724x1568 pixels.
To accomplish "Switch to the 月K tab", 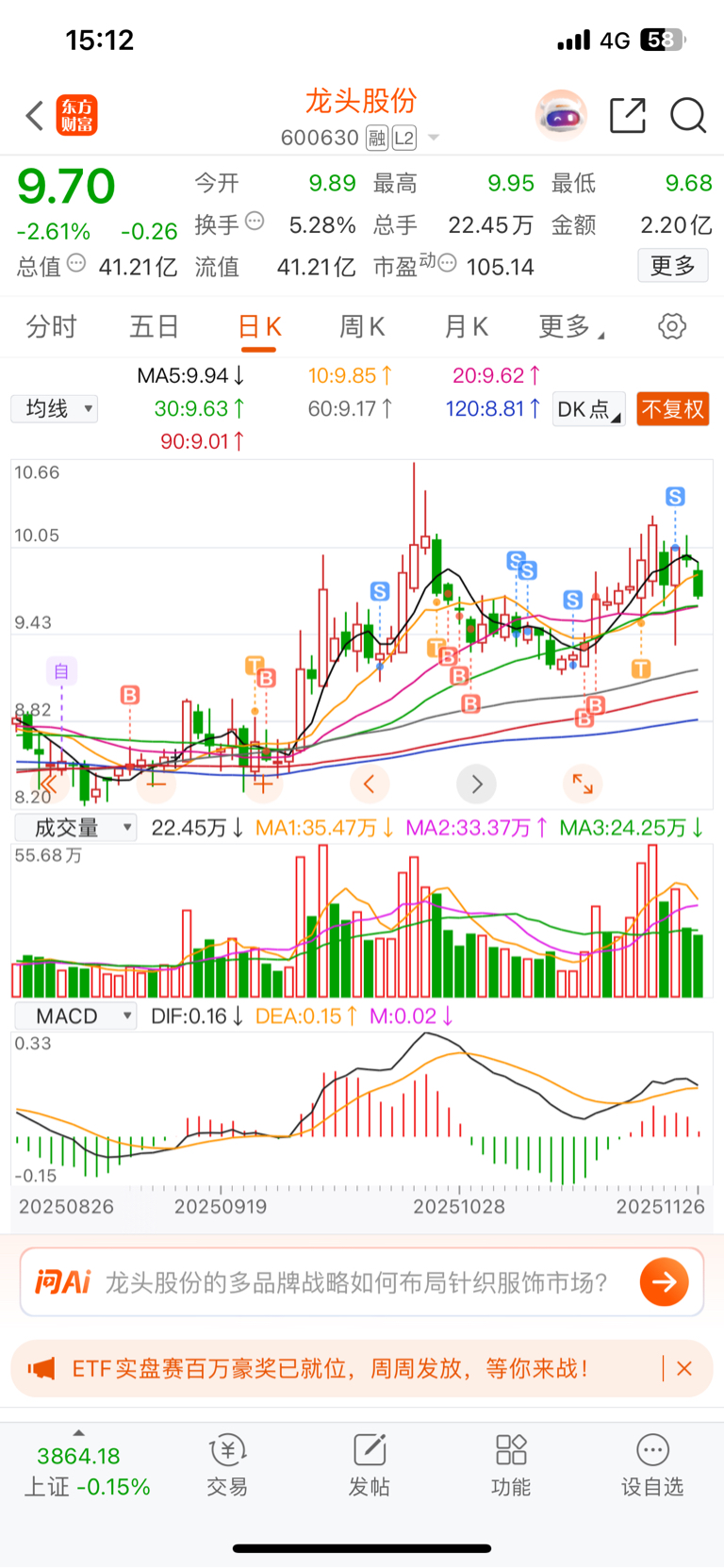I will tap(466, 327).
